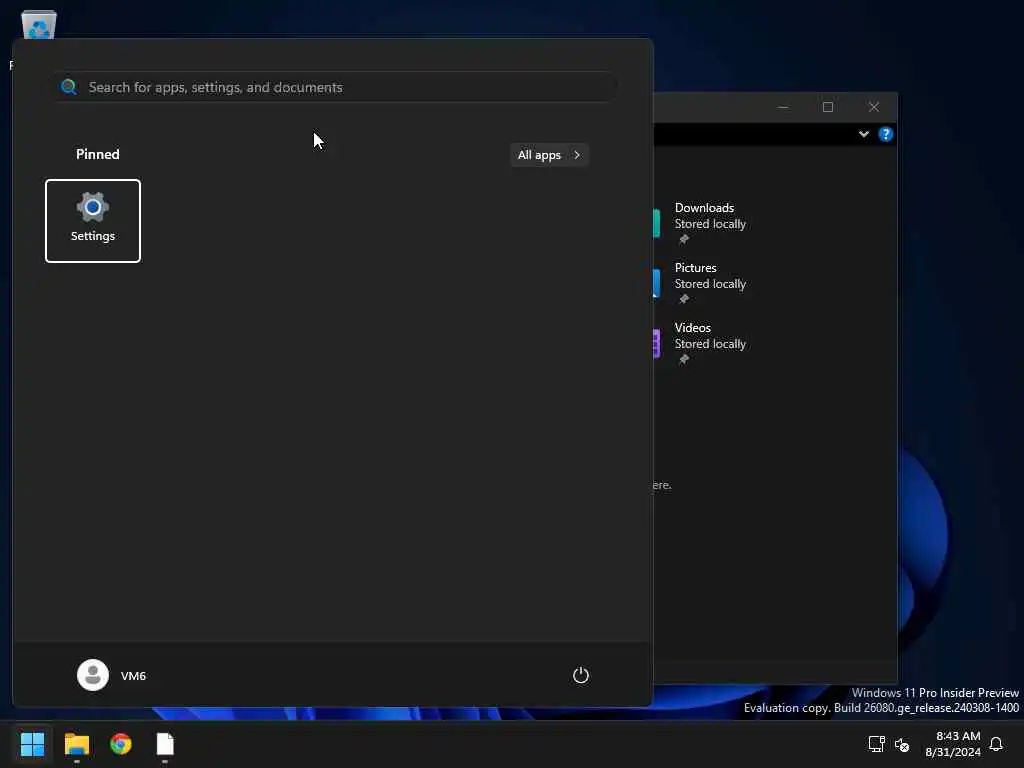Click the Recycle Bin desktop icon
The height and width of the screenshot is (768, 1024).
click(x=39, y=24)
